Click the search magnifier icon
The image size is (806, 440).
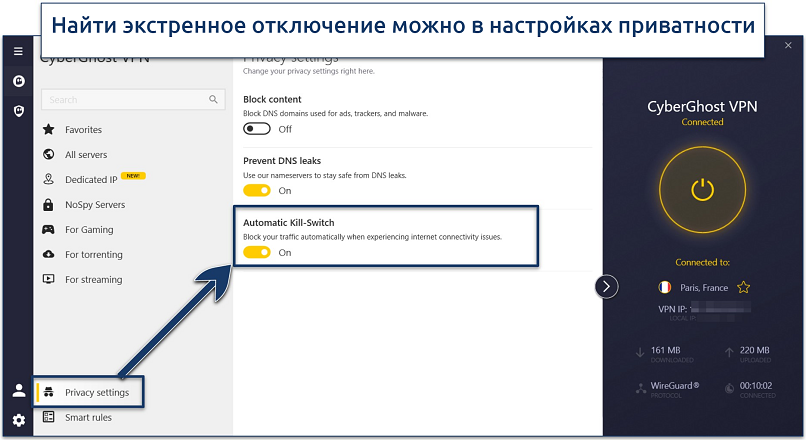point(213,100)
